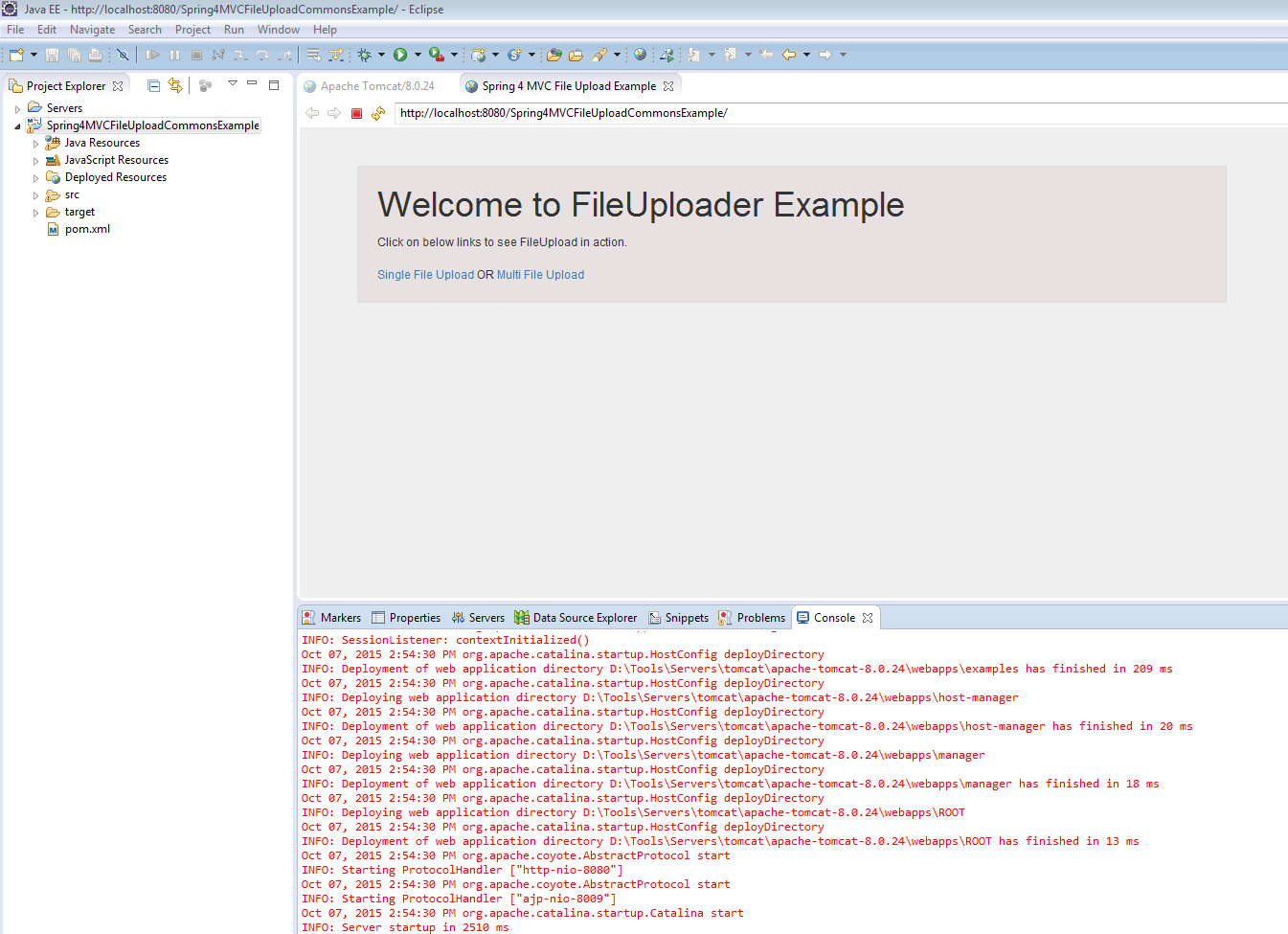This screenshot has width=1288, height=934.
Task: Click the Debug bug icon
Action: [364, 55]
